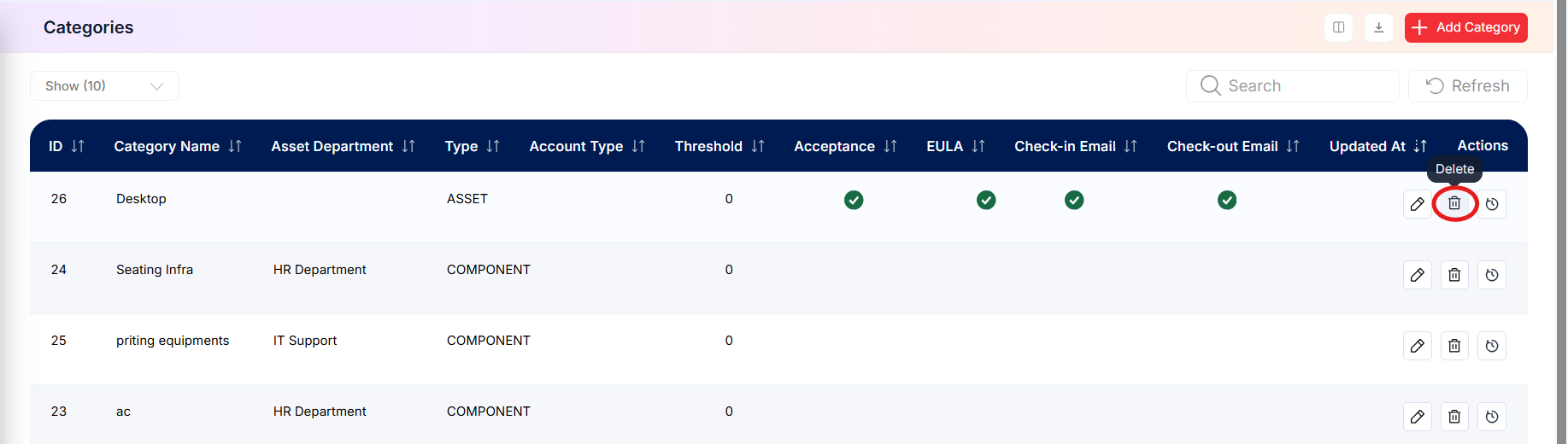Click Check-out Email checkmark in Desktop row
Screen dimensions: 1568x444
pyautogui.click(x=1227, y=200)
